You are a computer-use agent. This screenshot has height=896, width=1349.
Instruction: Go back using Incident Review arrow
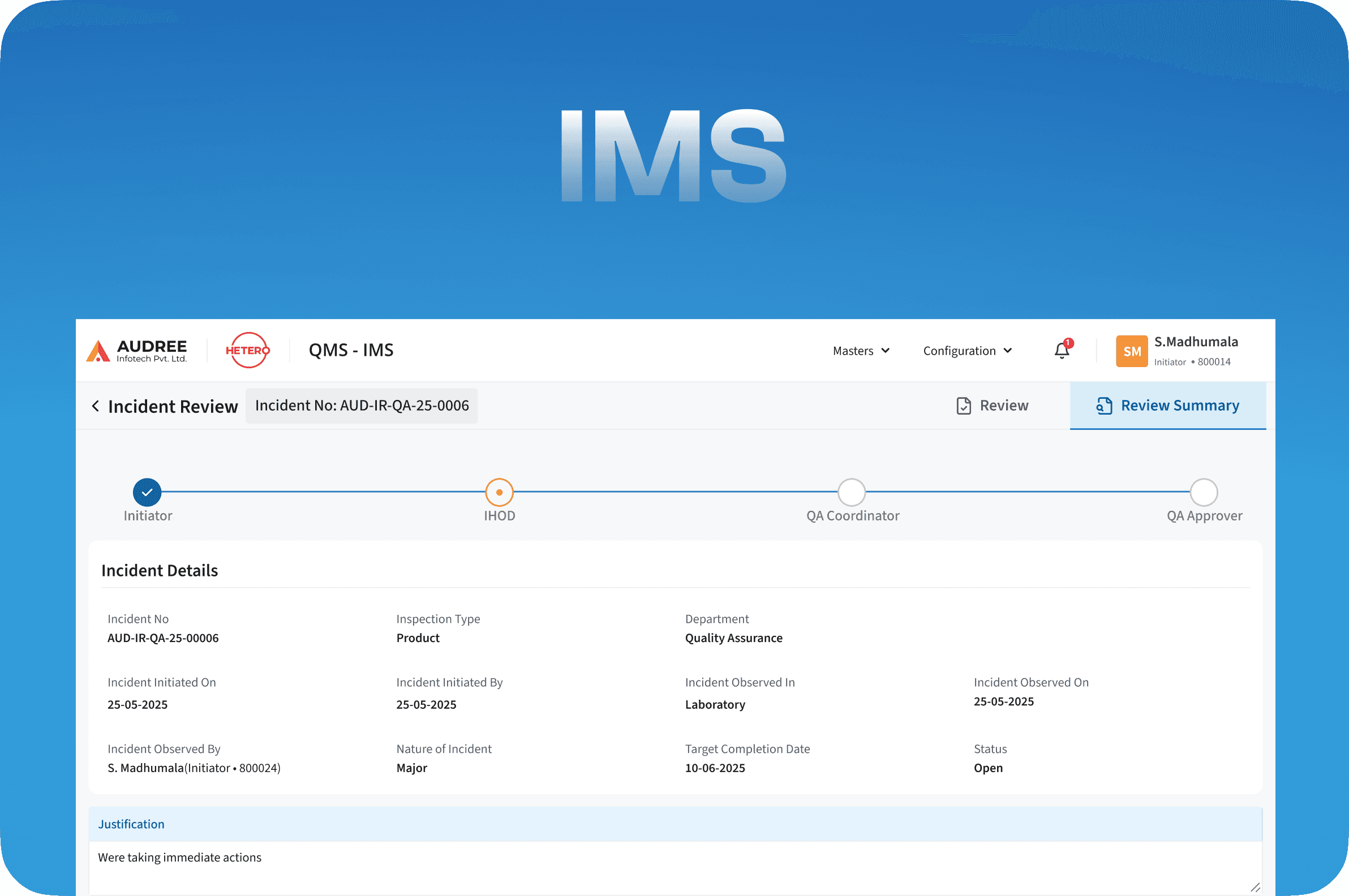coord(96,406)
